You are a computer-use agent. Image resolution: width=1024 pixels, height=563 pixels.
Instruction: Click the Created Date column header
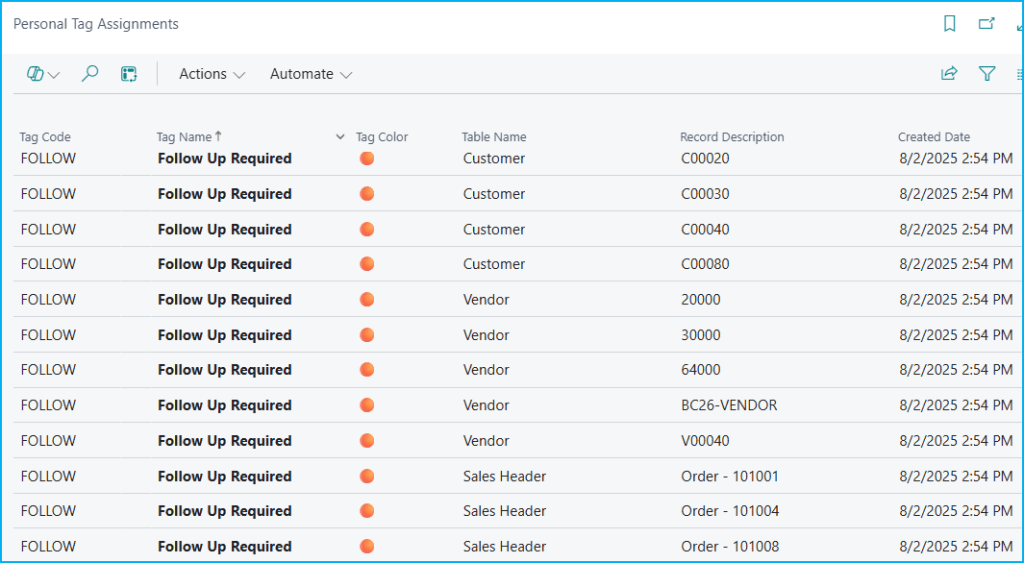click(x=933, y=137)
